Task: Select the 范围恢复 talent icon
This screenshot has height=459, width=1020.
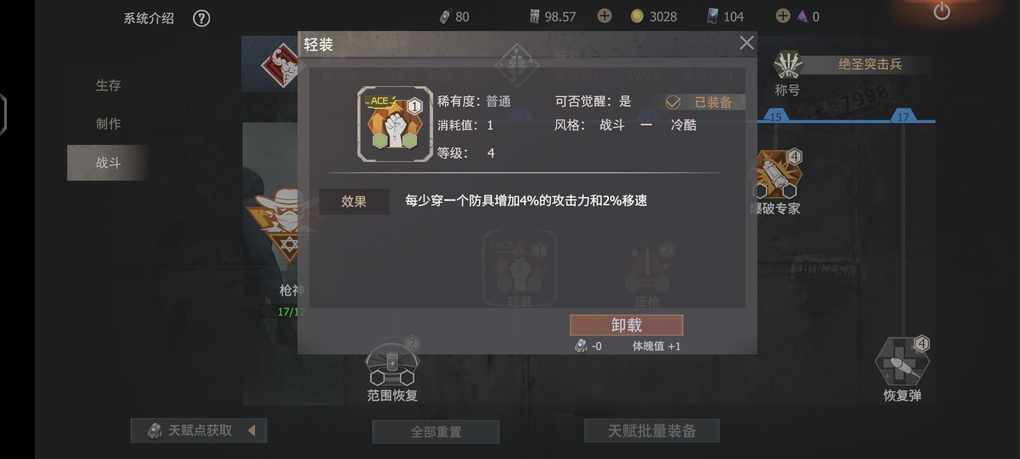Action: pos(392,363)
